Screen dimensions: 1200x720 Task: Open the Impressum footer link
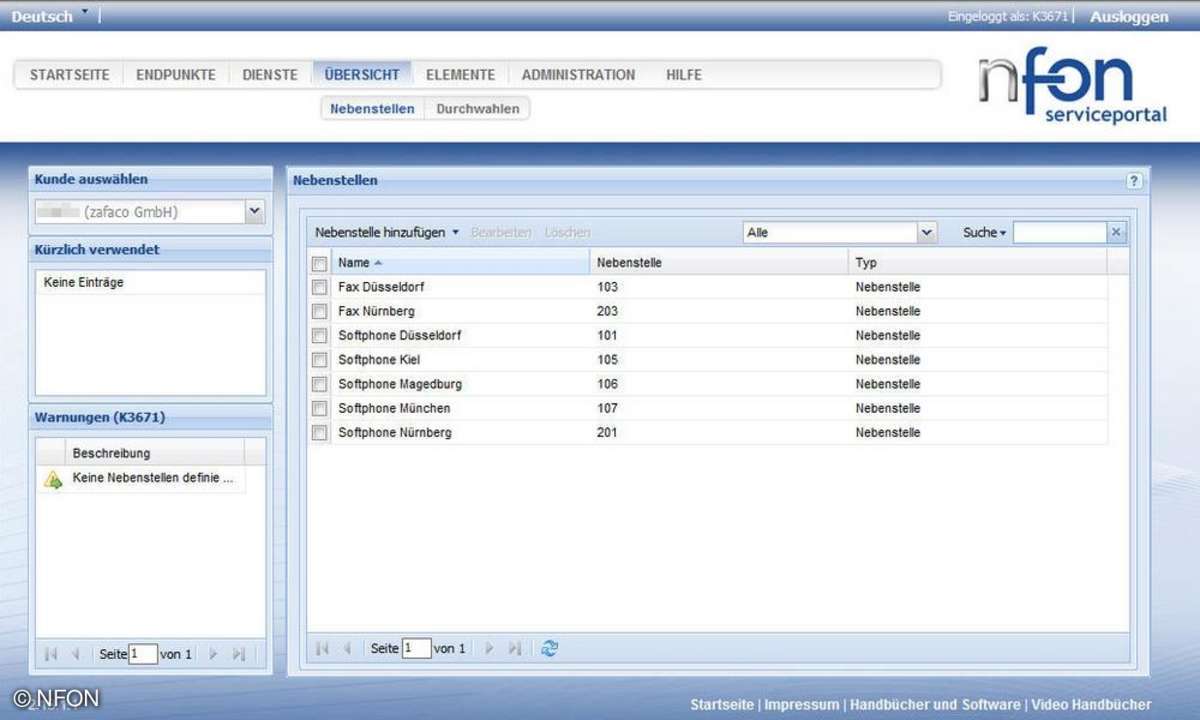801,705
